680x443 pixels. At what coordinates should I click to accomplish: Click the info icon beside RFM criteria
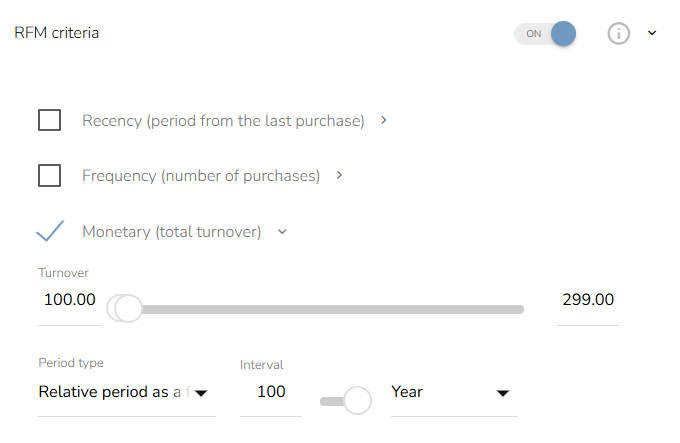click(619, 33)
